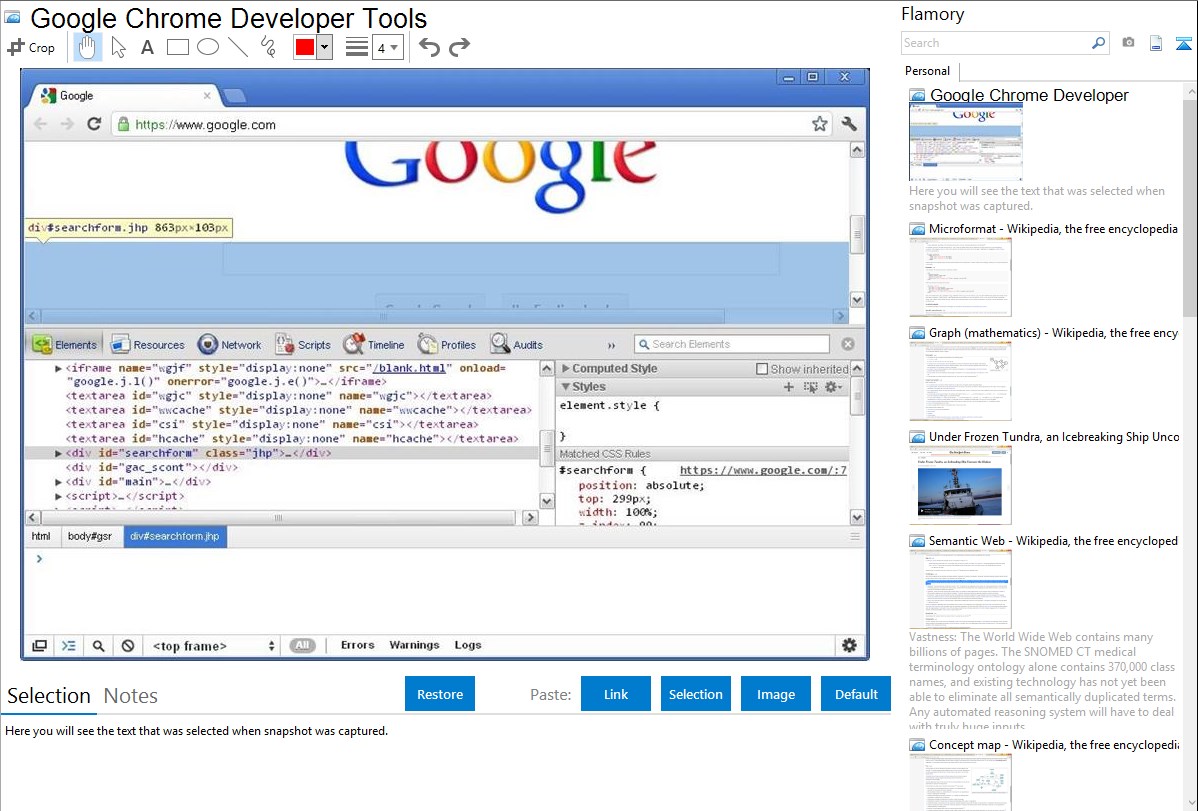Expand the div id="main" node

[59, 482]
